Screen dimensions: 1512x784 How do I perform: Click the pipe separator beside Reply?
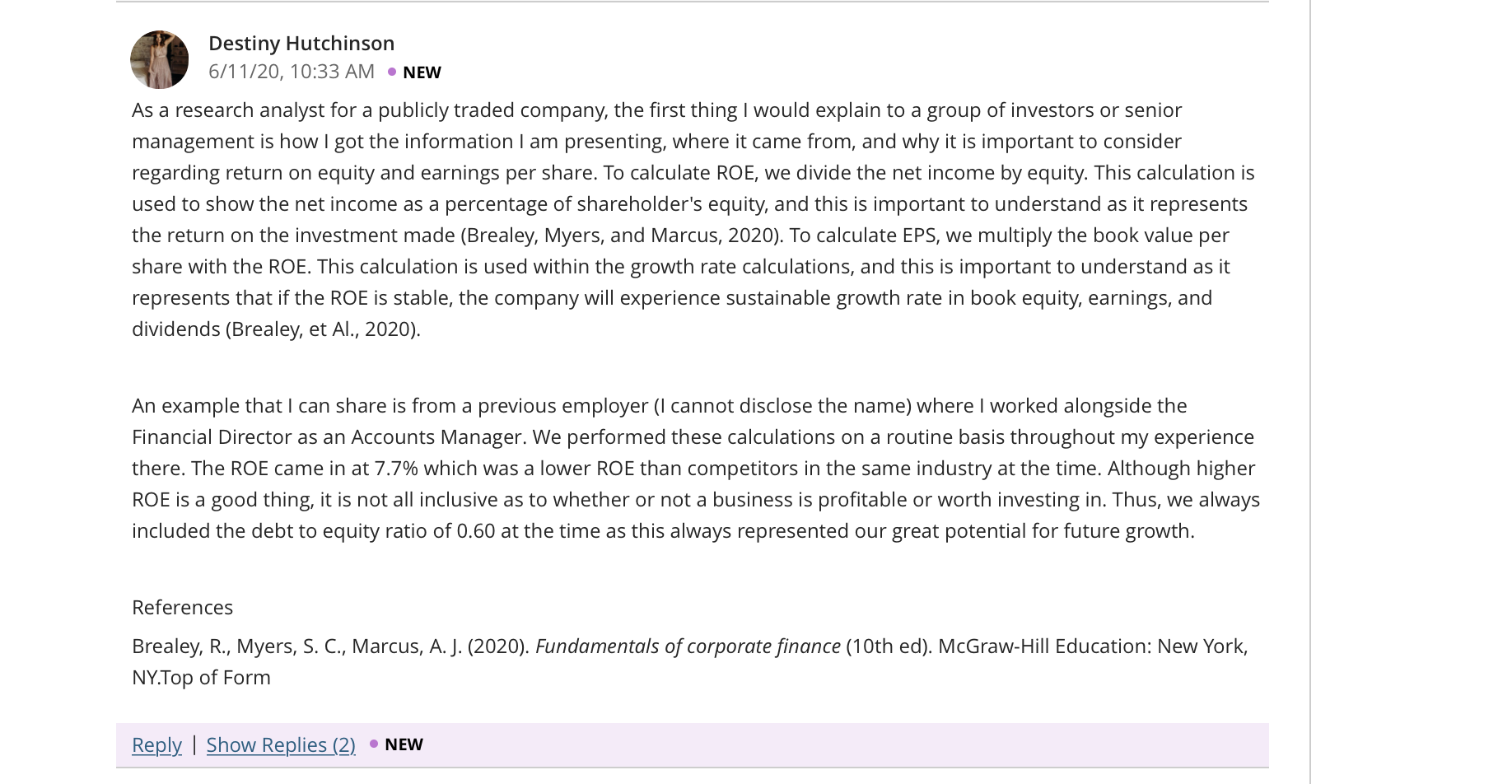pyautogui.click(x=194, y=744)
